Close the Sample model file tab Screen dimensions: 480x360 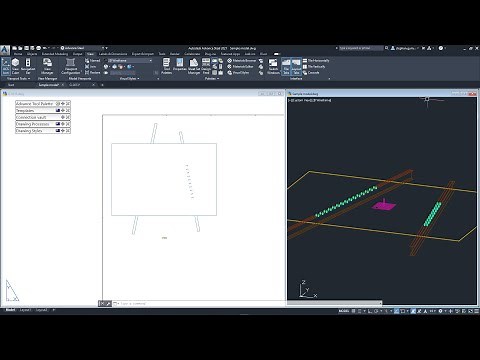click(x=63, y=85)
